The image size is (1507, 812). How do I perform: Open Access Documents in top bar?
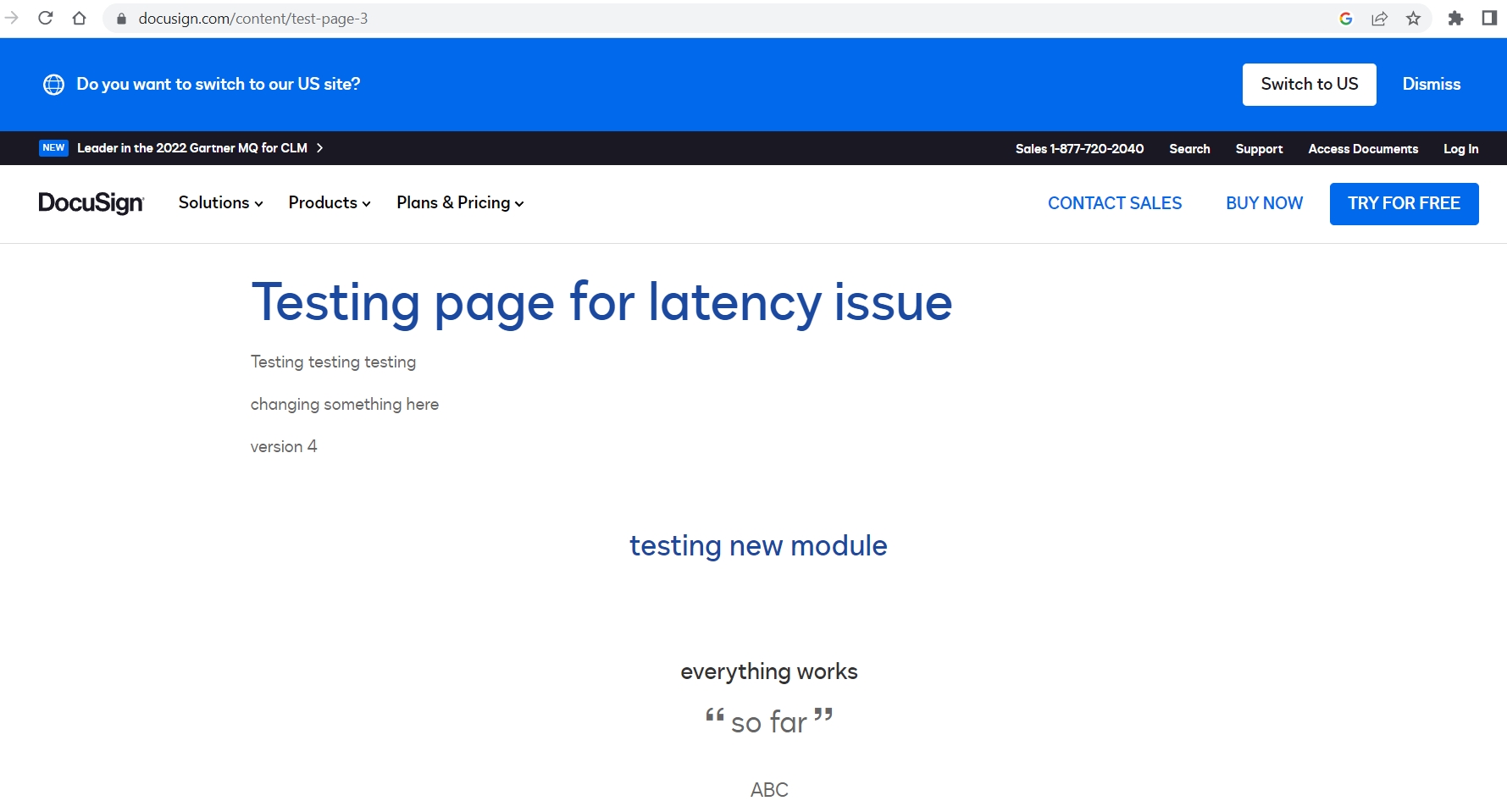coord(1362,149)
